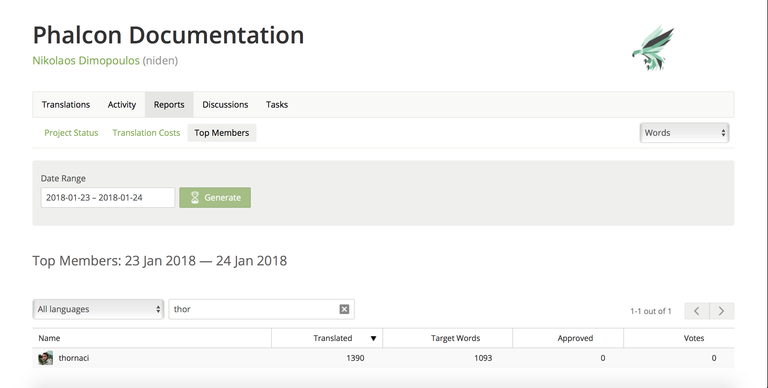This screenshot has height=388, width=768.
Task: Click the Phalcon Documentation title
Action: pos(168,35)
